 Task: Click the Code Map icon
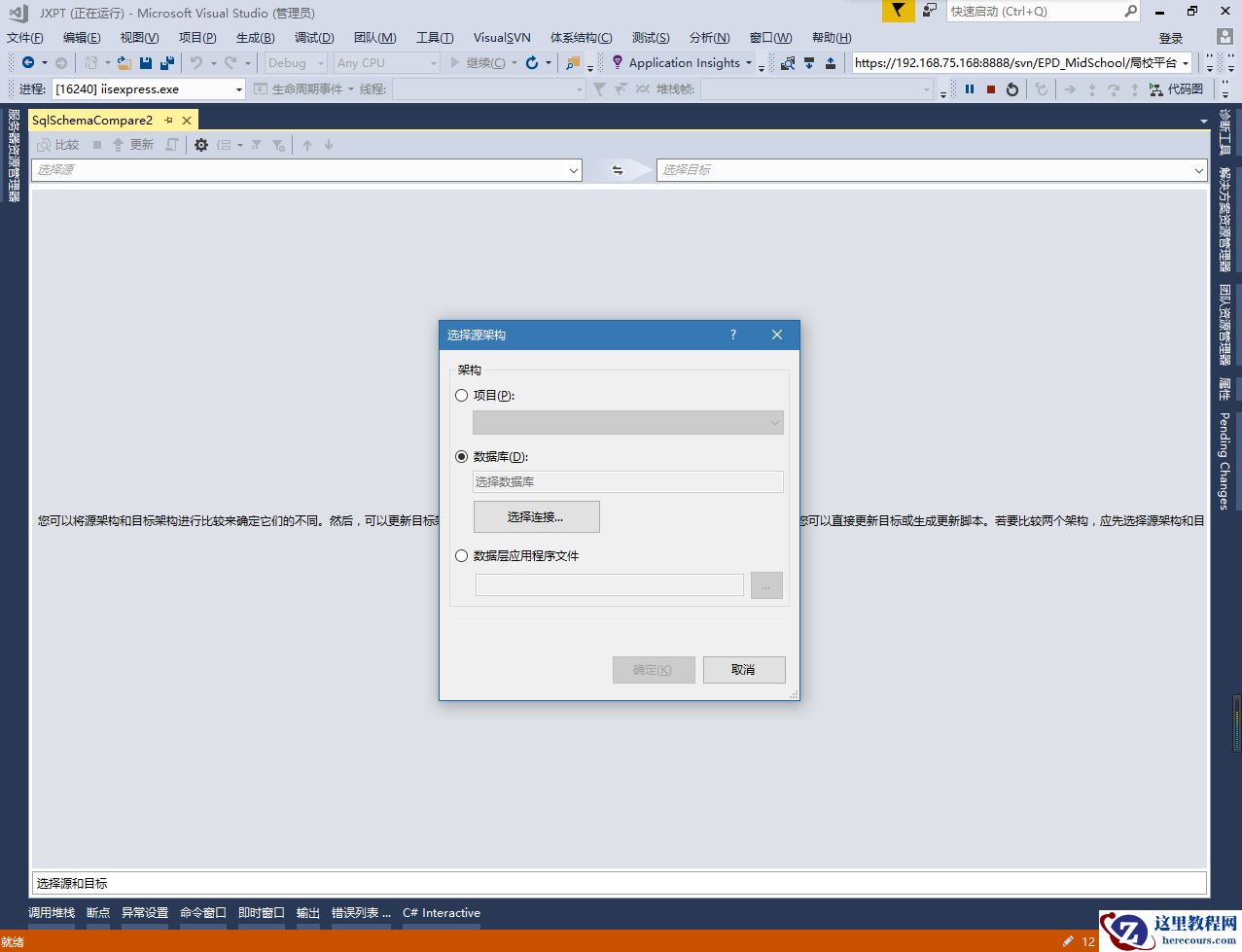1155,88
